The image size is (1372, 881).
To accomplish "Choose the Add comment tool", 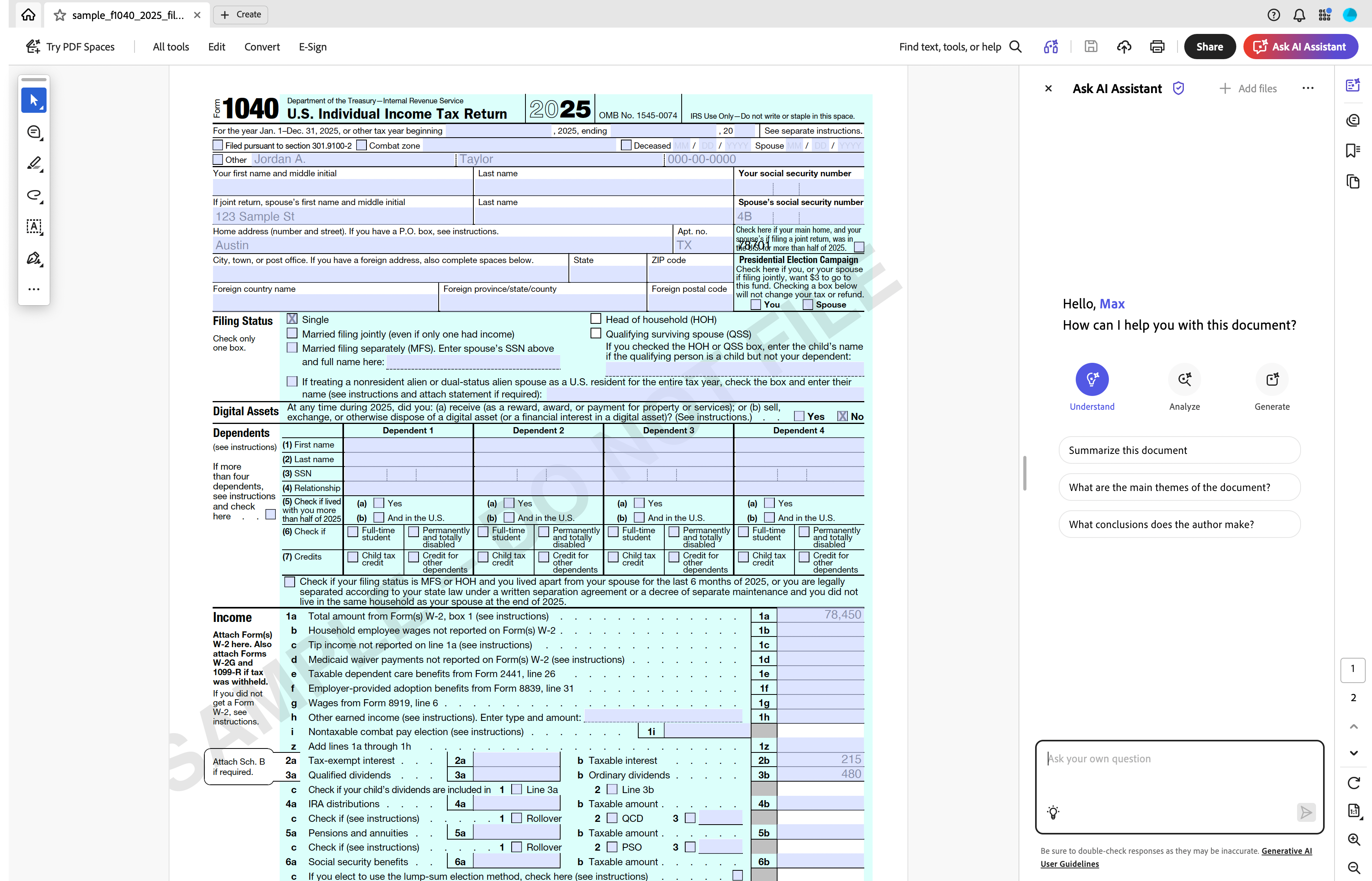I will coord(34,132).
